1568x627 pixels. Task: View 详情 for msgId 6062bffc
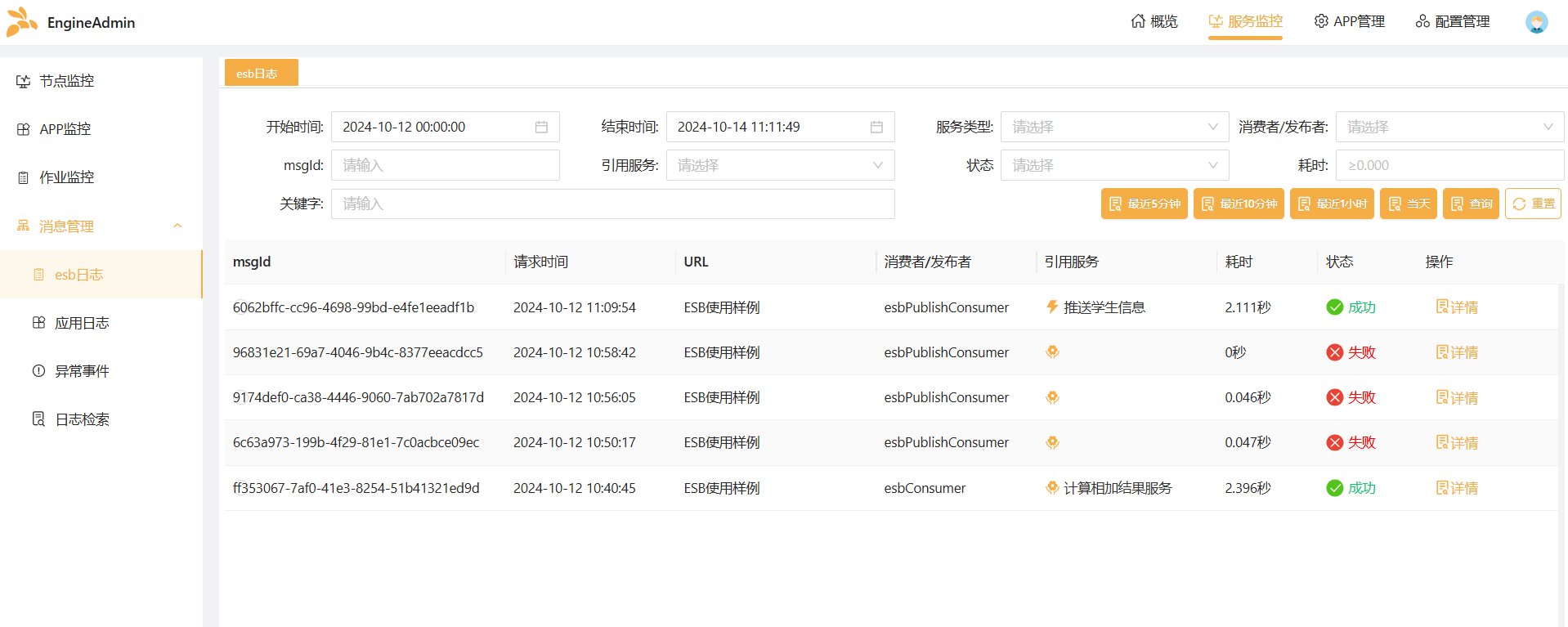pyautogui.click(x=1457, y=307)
